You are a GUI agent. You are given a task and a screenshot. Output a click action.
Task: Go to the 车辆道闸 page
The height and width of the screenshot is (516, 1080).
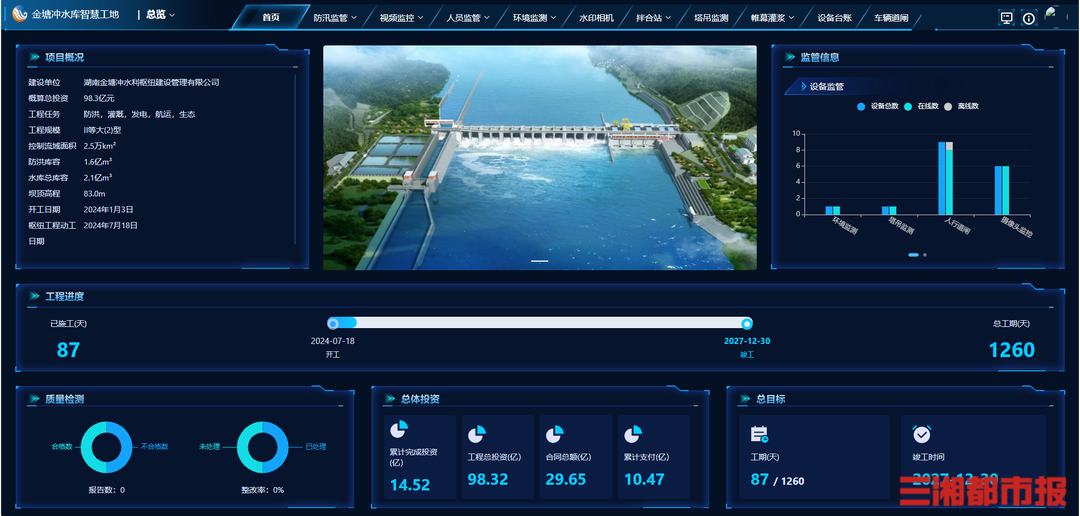pos(891,18)
